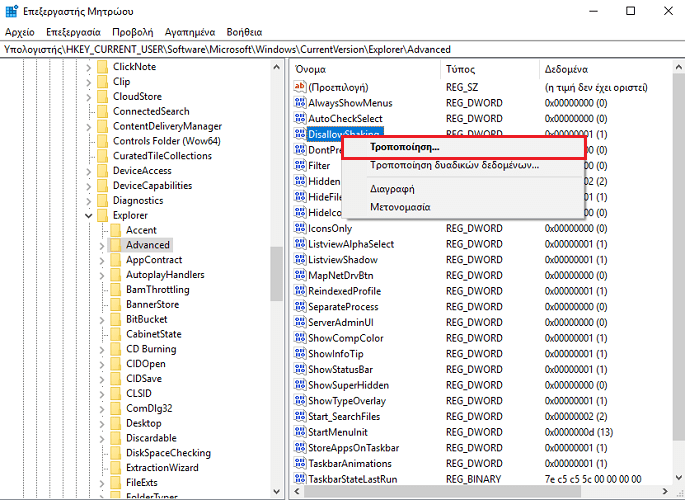Expand the DeviceAccess key

coord(89,171)
